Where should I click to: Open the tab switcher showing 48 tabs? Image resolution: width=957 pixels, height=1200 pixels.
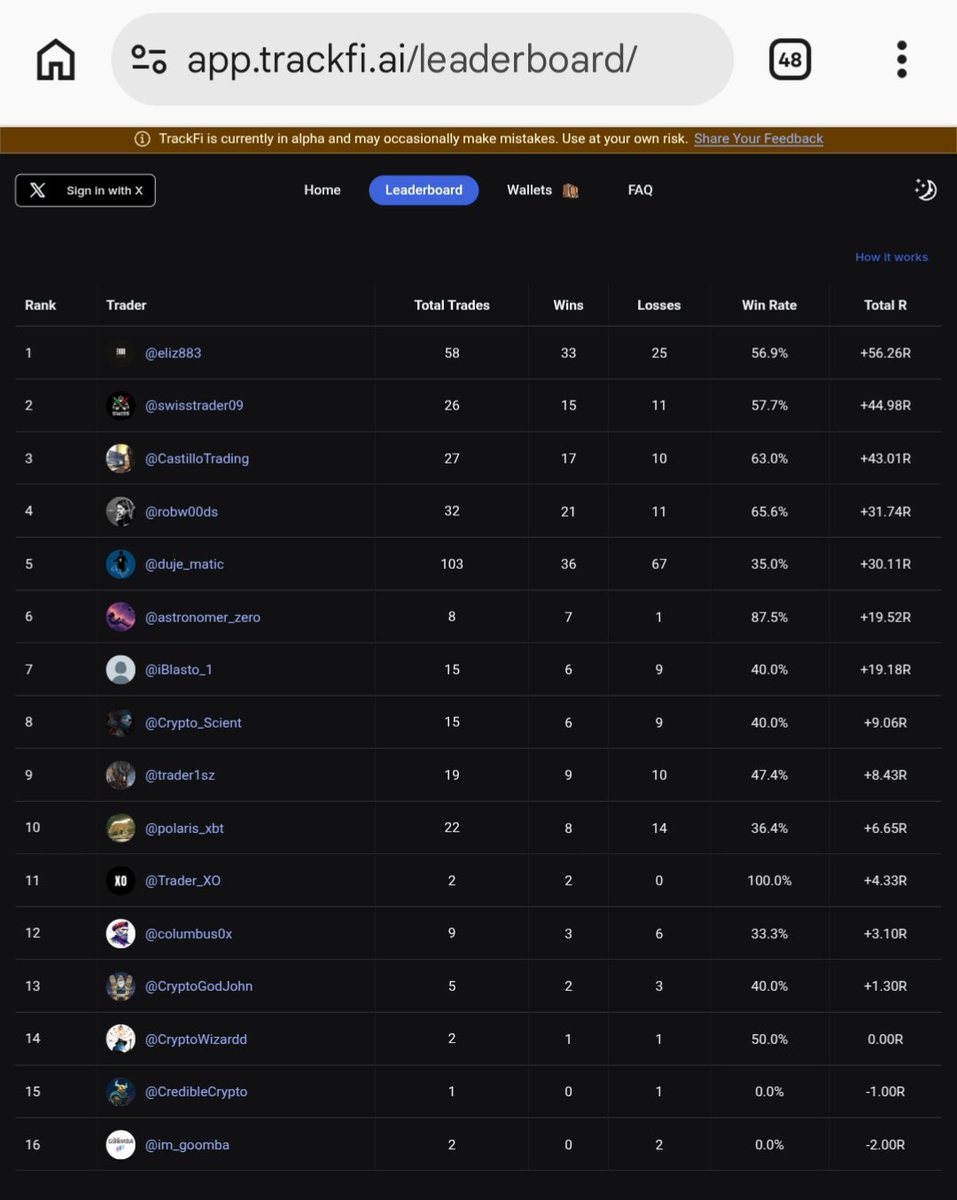point(789,58)
